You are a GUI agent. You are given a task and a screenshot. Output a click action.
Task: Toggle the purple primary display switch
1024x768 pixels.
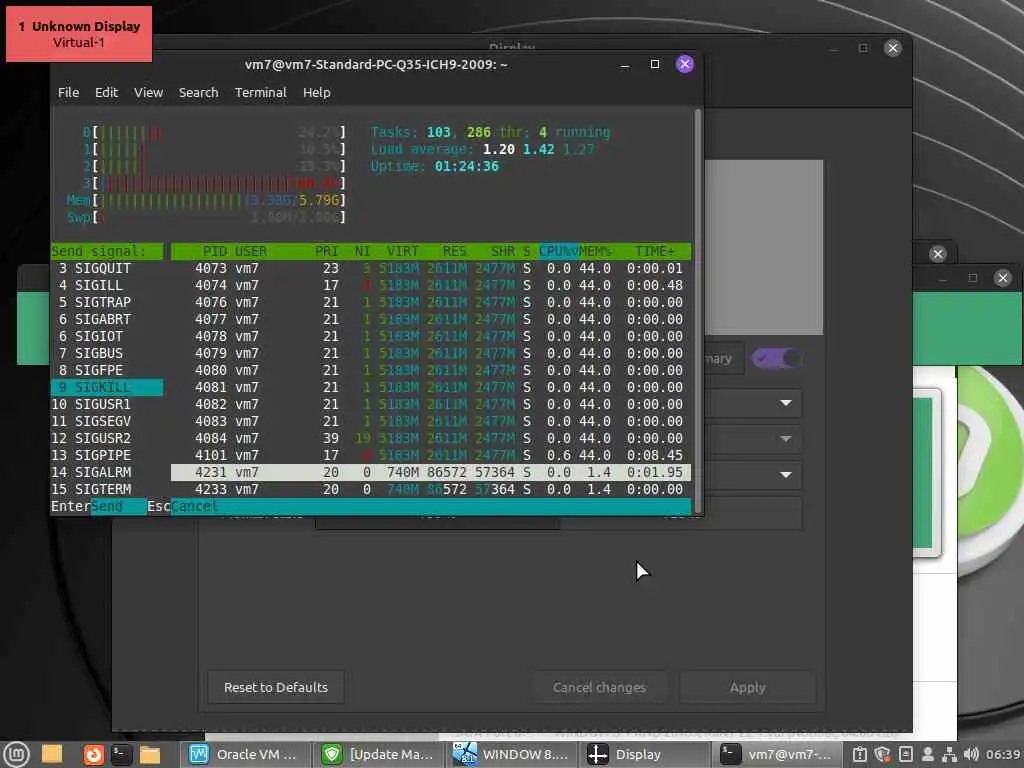coord(776,358)
